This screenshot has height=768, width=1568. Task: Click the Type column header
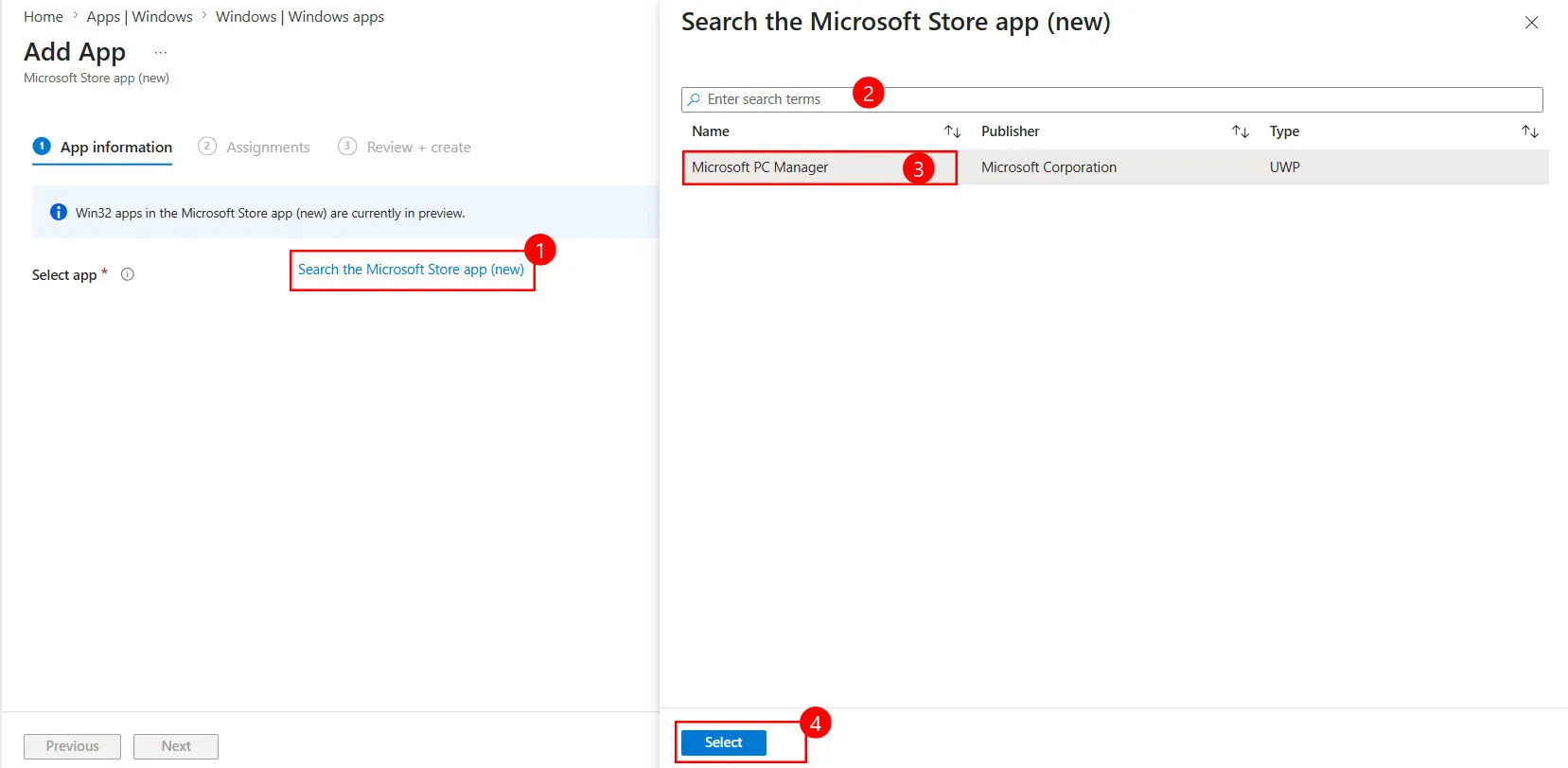1284,131
